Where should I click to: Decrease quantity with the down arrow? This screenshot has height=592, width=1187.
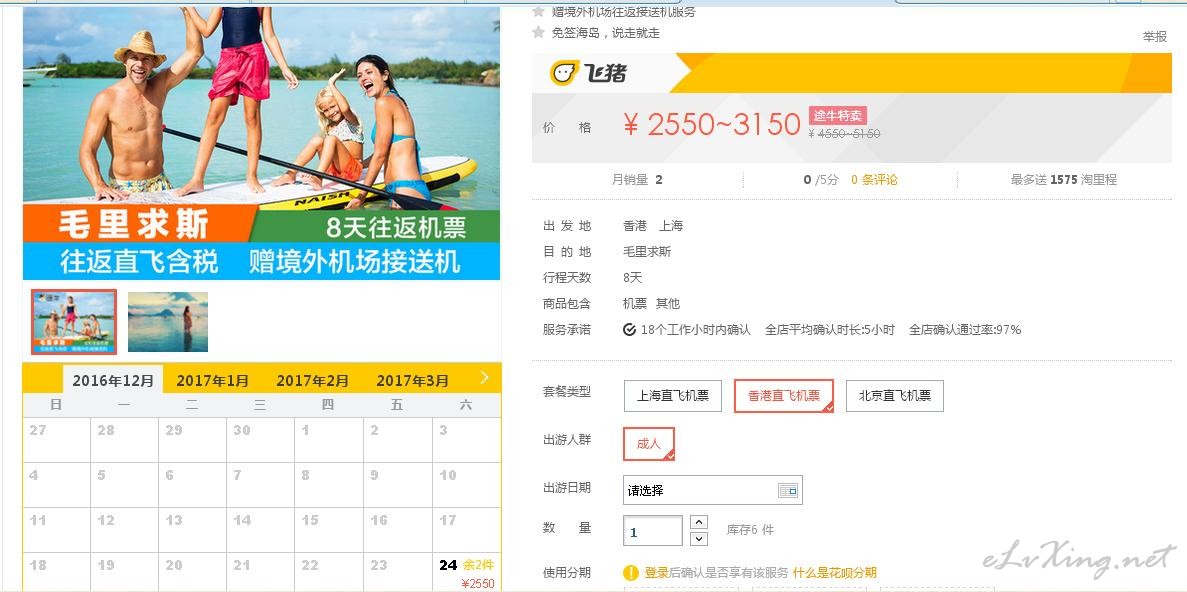point(699,539)
